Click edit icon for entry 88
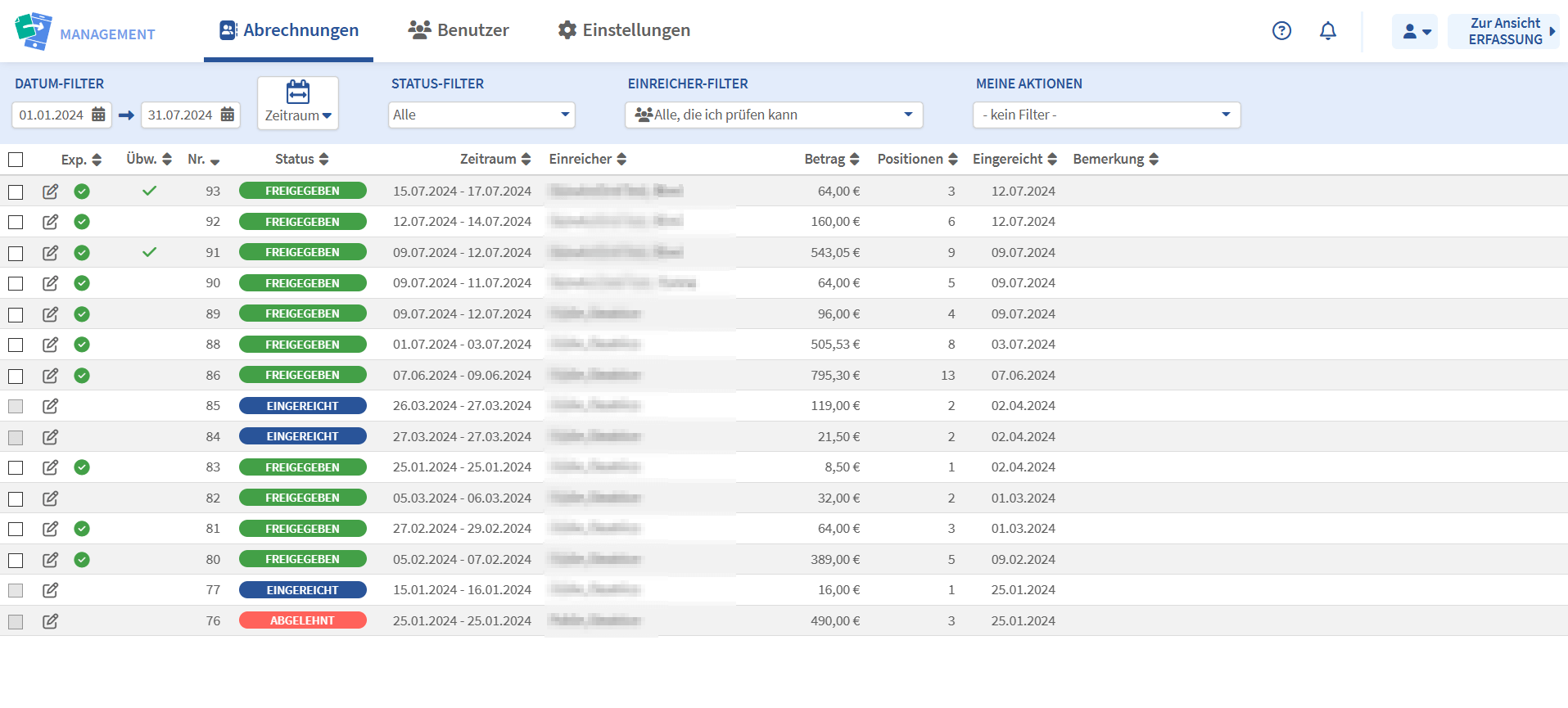The width and height of the screenshot is (1568, 708). point(51,345)
